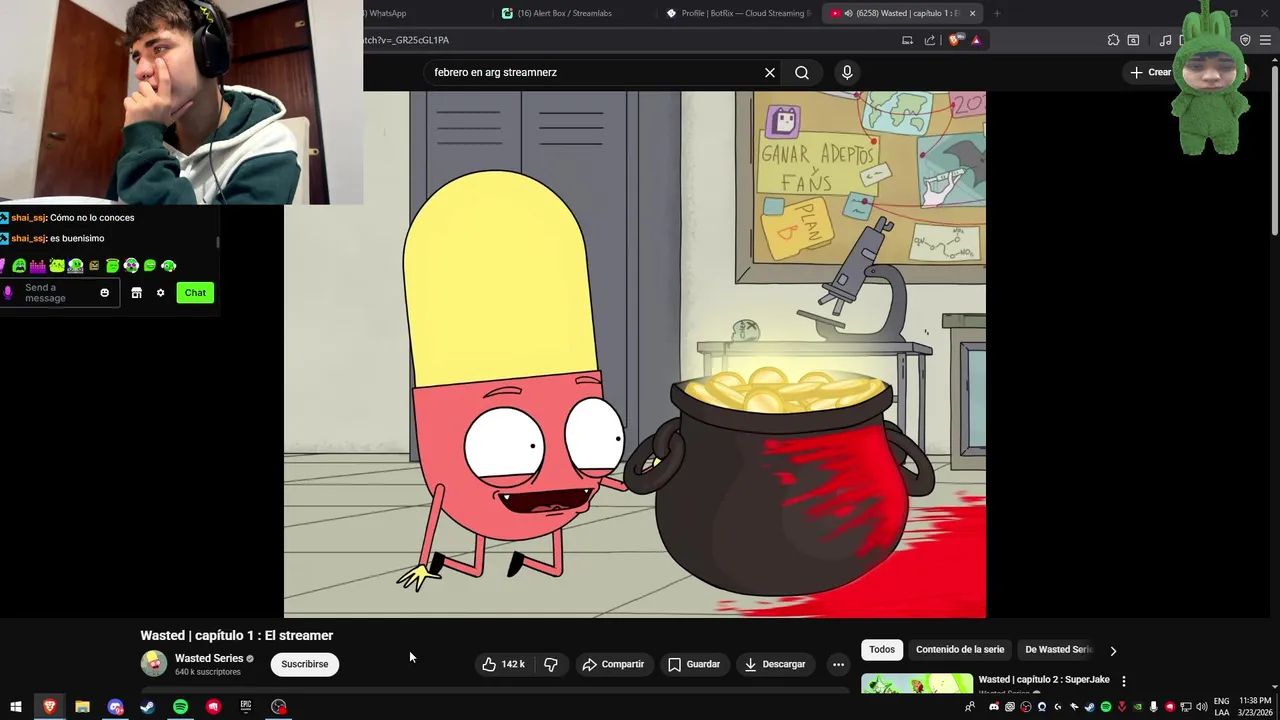Image resolution: width=1280 pixels, height=720 pixels.
Task: Open the emoji picker in chat input
Action: point(104,293)
